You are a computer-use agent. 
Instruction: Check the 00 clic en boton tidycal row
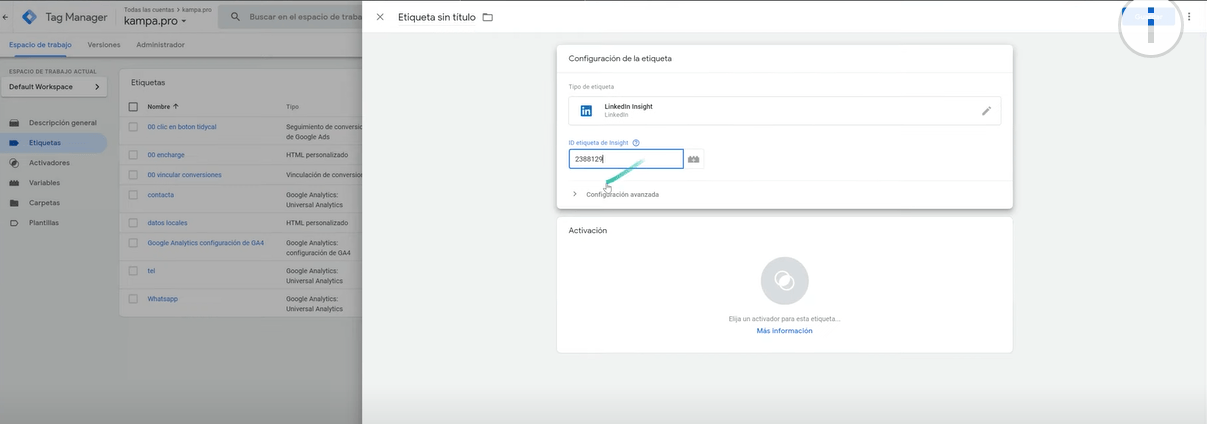(x=133, y=127)
